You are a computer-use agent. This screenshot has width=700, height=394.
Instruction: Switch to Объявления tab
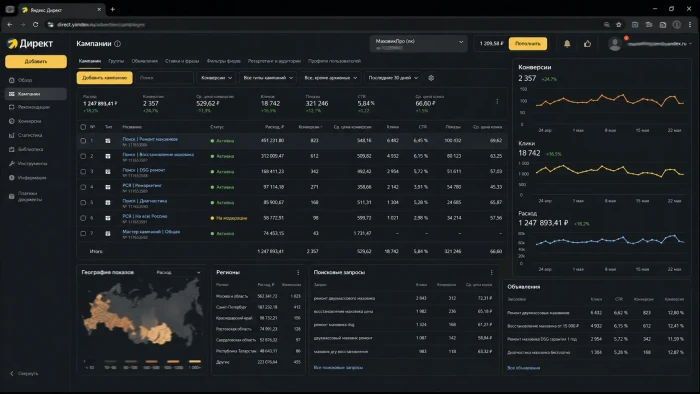(x=145, y=61)
